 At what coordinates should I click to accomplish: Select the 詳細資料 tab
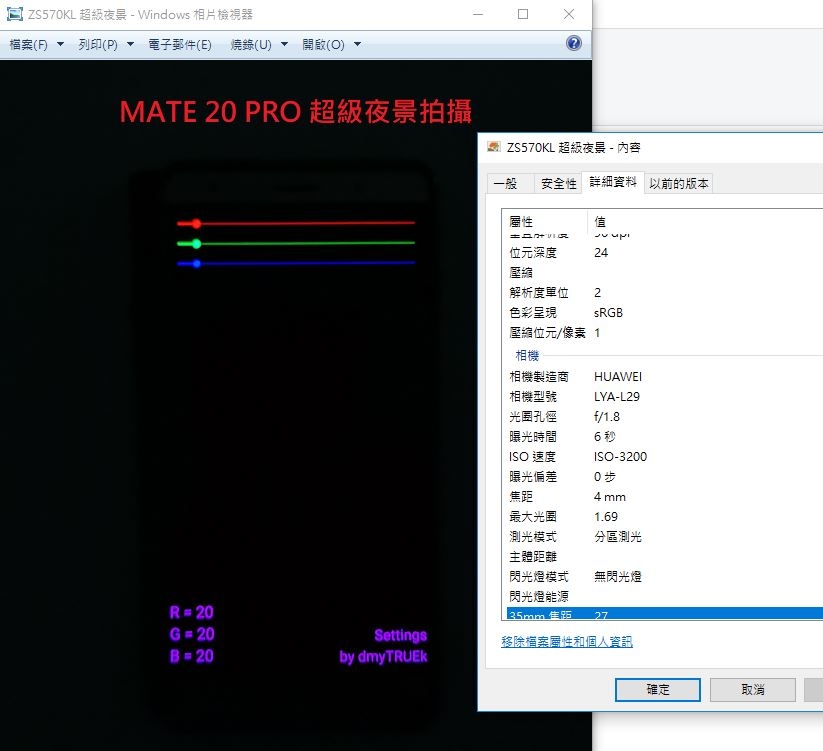(613, 182)
